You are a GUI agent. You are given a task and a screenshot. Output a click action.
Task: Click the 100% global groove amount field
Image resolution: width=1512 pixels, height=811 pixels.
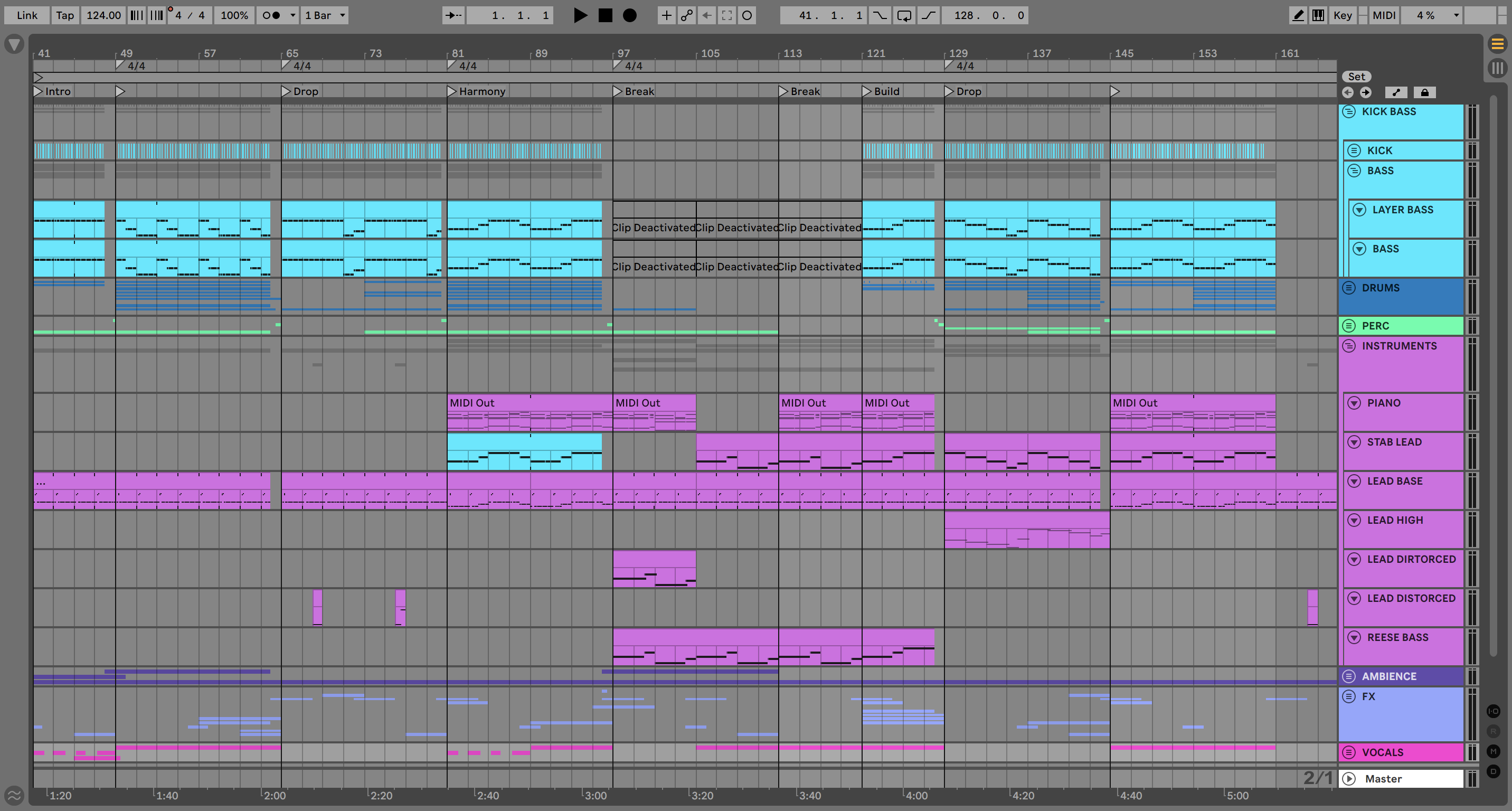[234, 15]
